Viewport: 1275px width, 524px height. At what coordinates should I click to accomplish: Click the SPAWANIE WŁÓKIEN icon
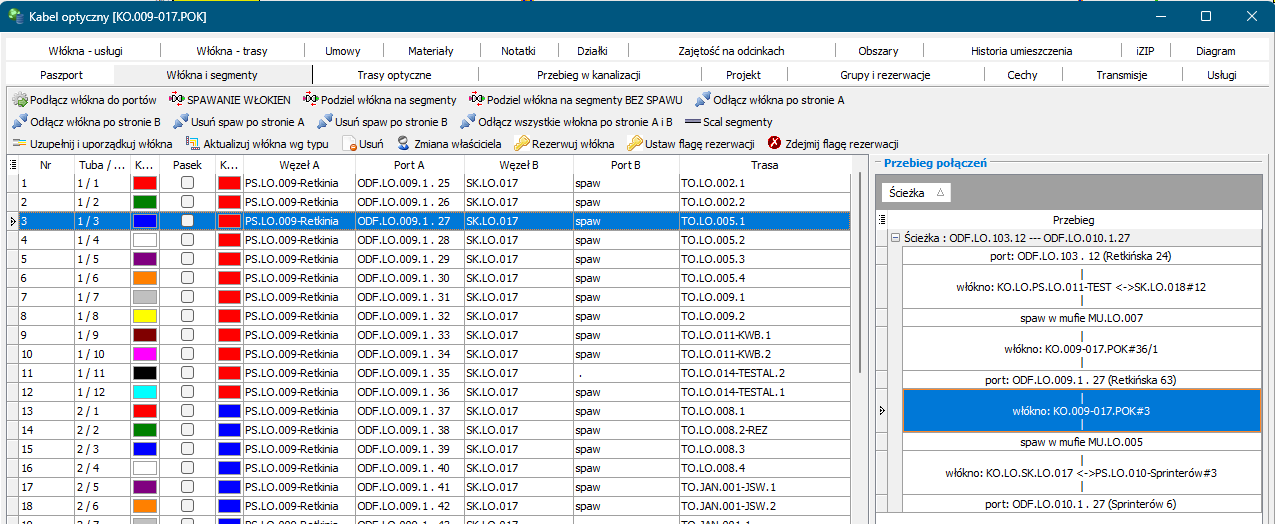(177, 100)
